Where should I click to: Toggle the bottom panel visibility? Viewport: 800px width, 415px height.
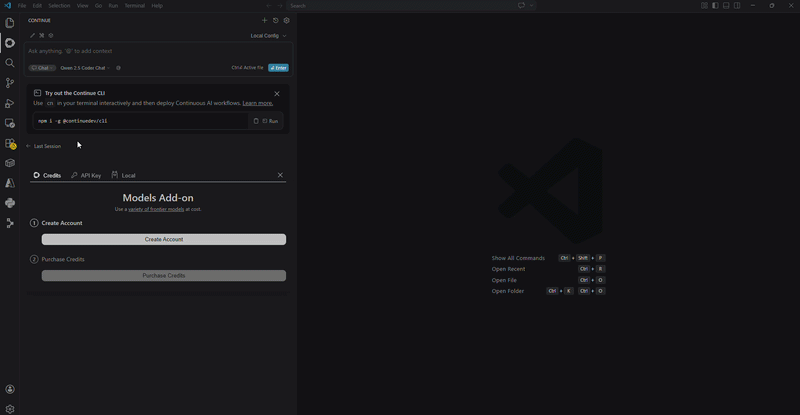726,6
